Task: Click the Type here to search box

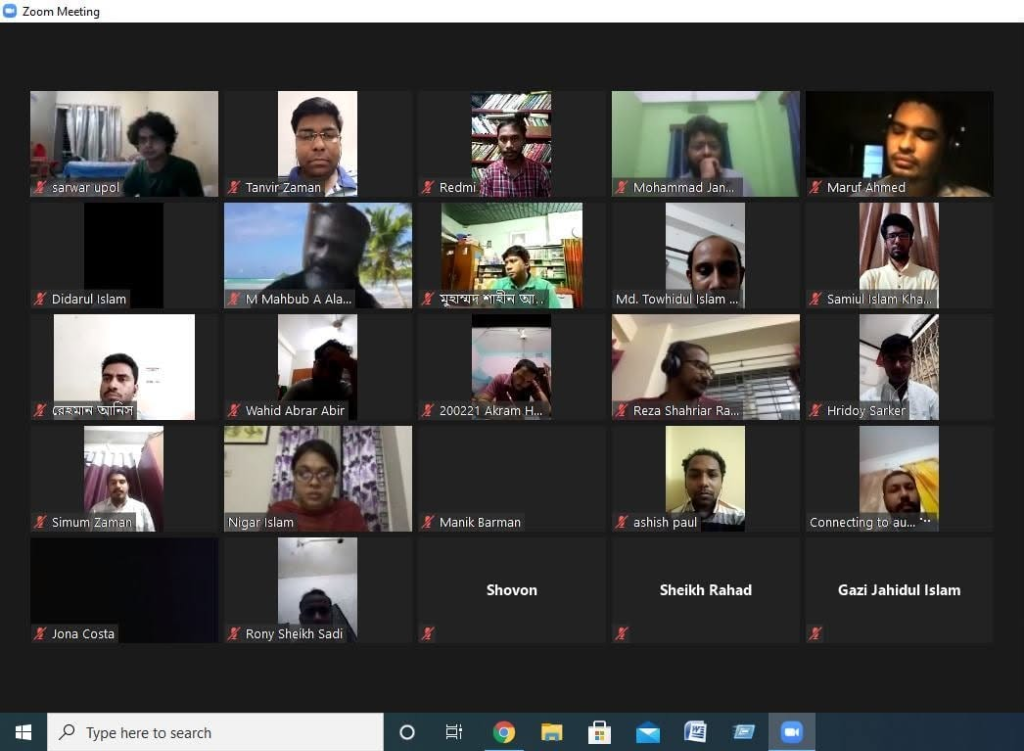Action: tap(216, 732)
